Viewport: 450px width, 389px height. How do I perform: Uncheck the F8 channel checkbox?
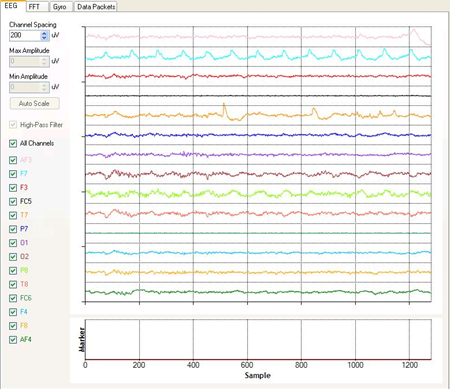(13, 326)
